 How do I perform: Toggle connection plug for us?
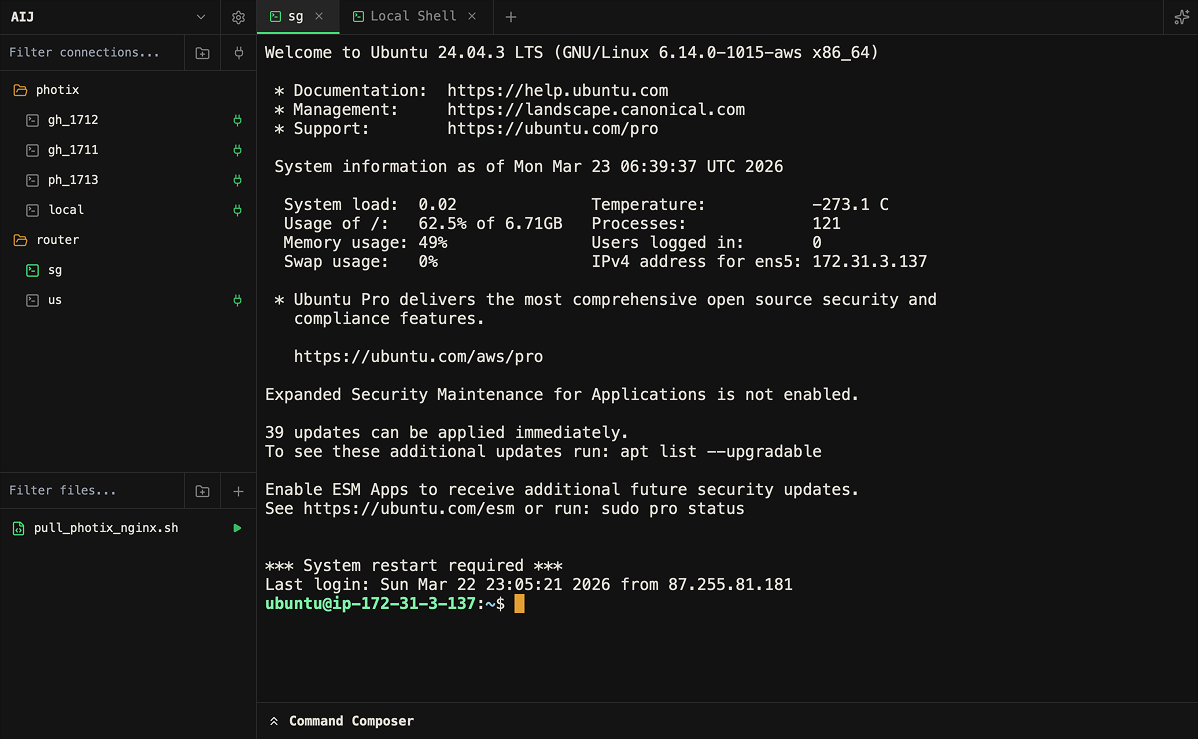(x=237, y=300)
